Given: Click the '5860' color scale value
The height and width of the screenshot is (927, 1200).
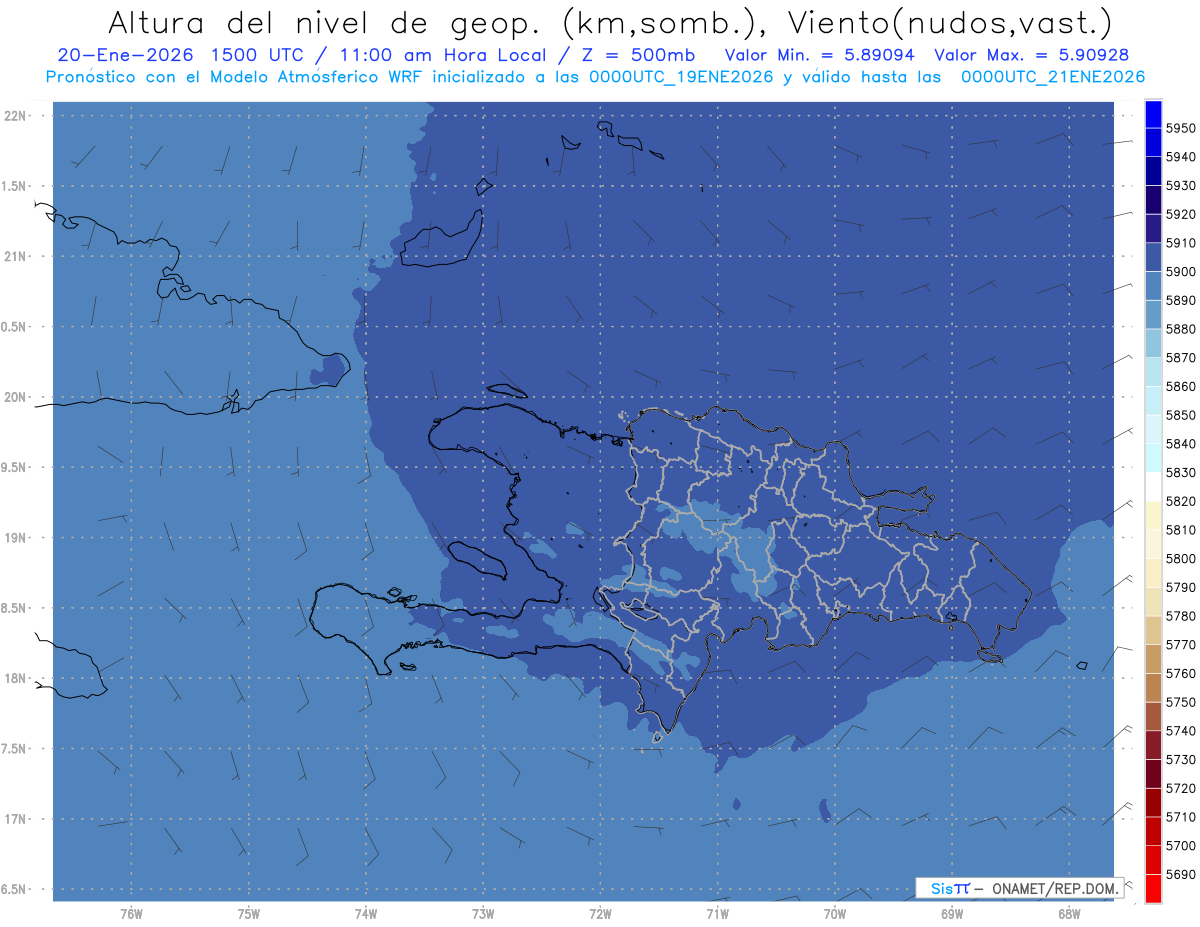Looking at the screenshot, I should [1181, 386].
